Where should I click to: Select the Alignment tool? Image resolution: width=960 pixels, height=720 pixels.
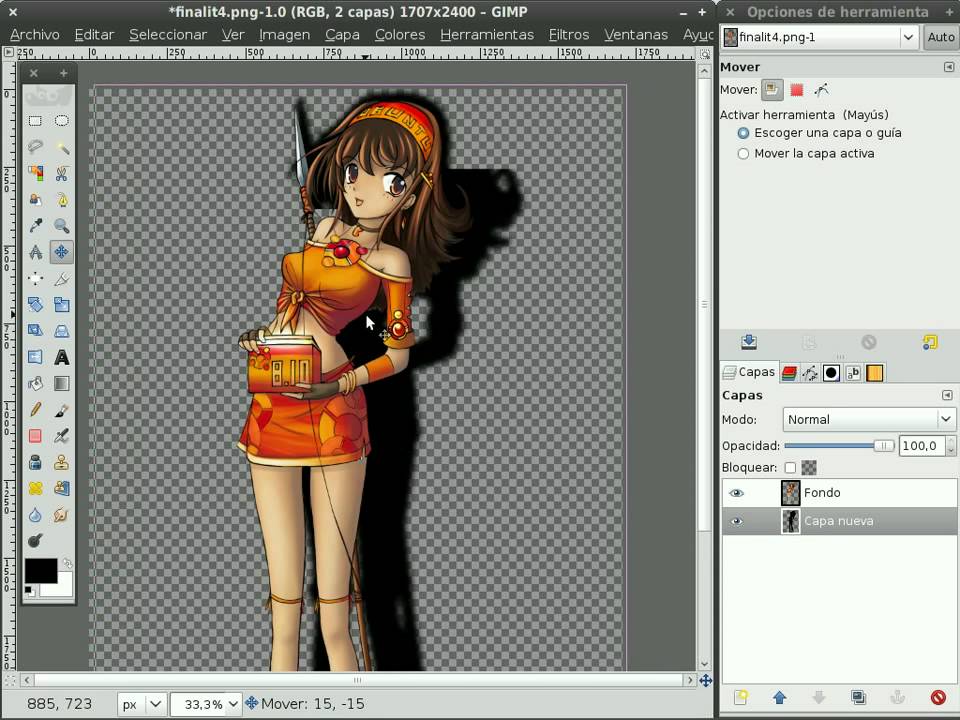[x=36, y=279]
